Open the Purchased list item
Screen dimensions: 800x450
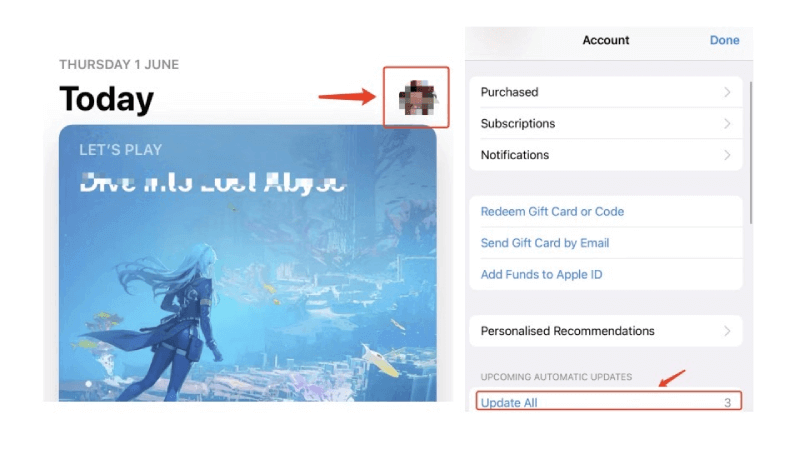(606, 92)
